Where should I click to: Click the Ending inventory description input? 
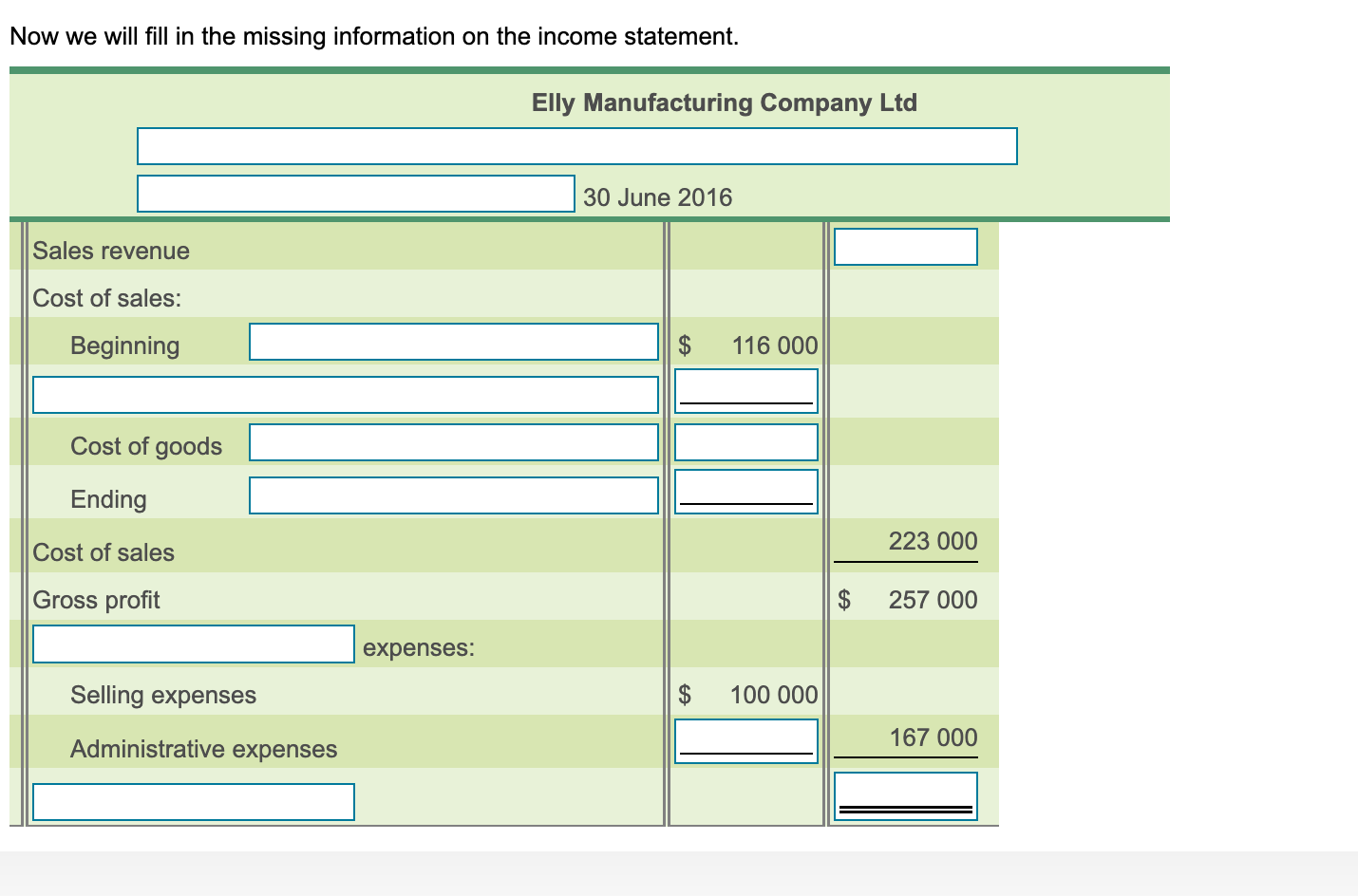click(453, 495)
